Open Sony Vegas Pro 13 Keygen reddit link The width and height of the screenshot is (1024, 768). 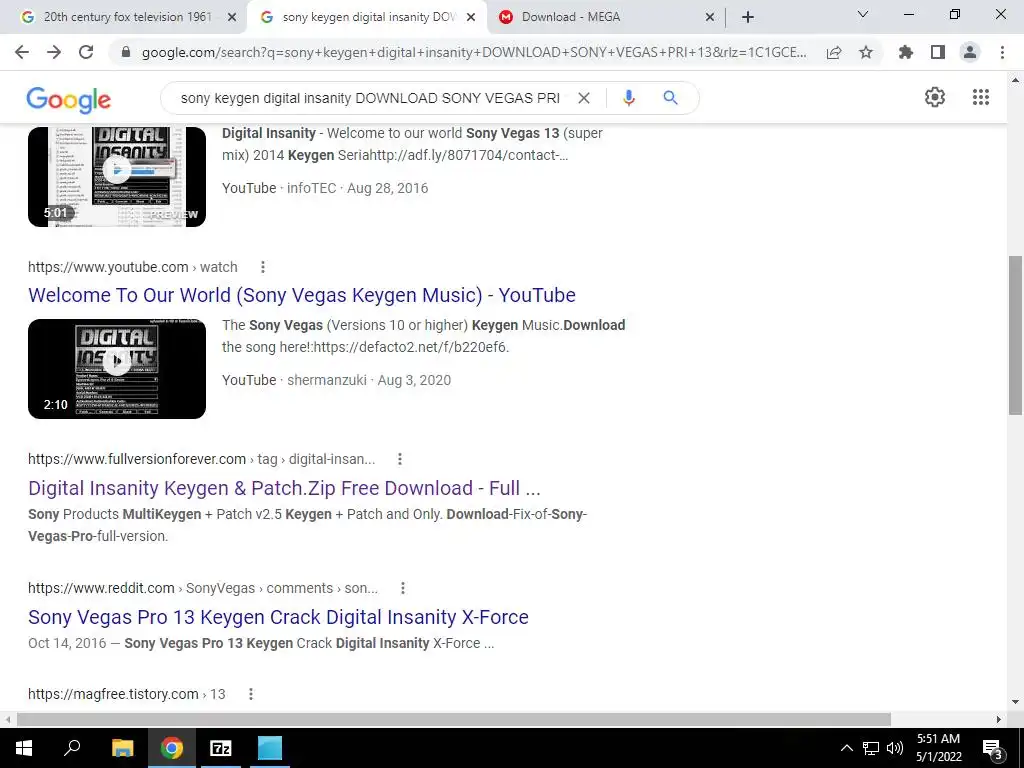[278, 617]
